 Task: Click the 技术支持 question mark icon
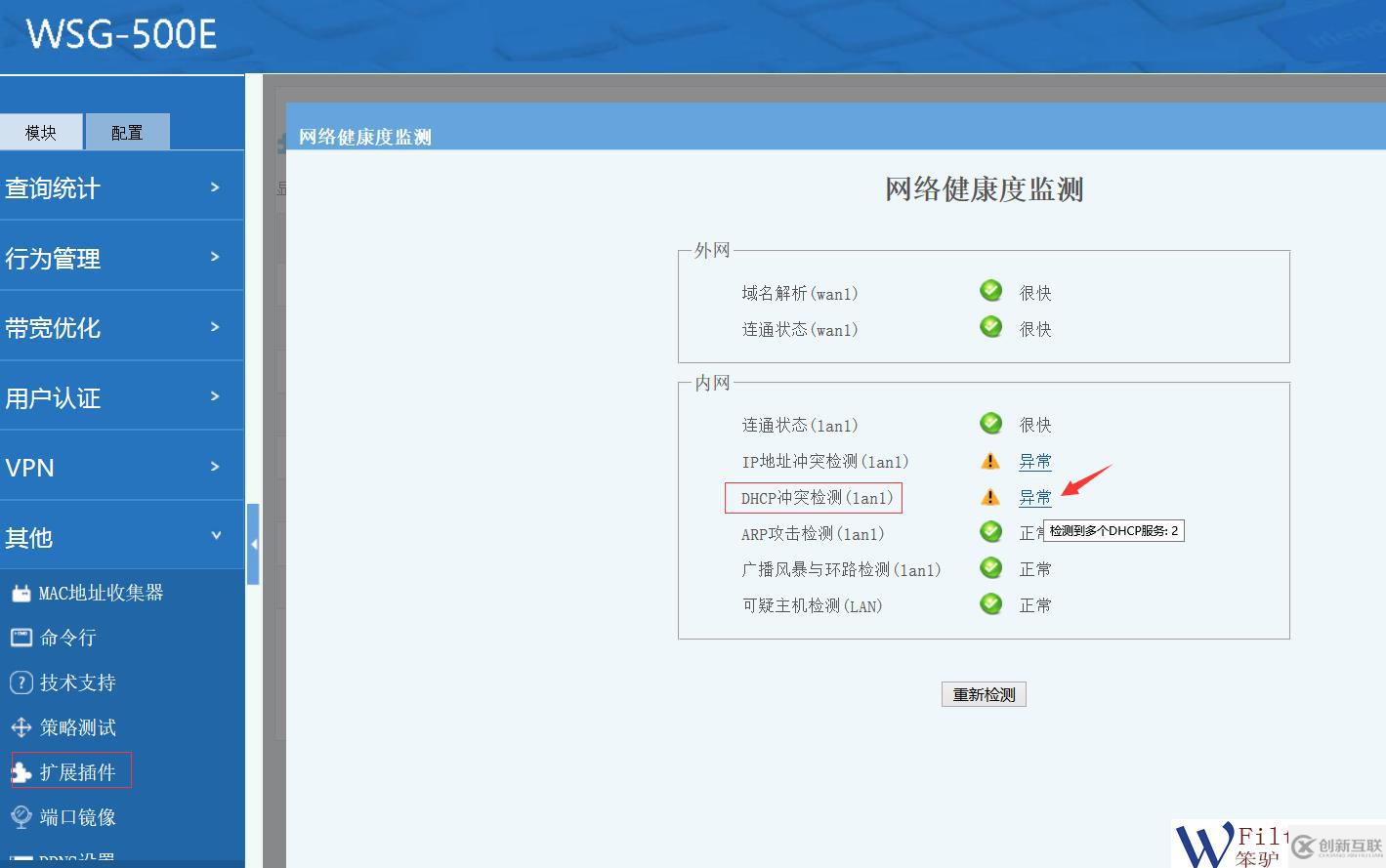pos(21,682)
